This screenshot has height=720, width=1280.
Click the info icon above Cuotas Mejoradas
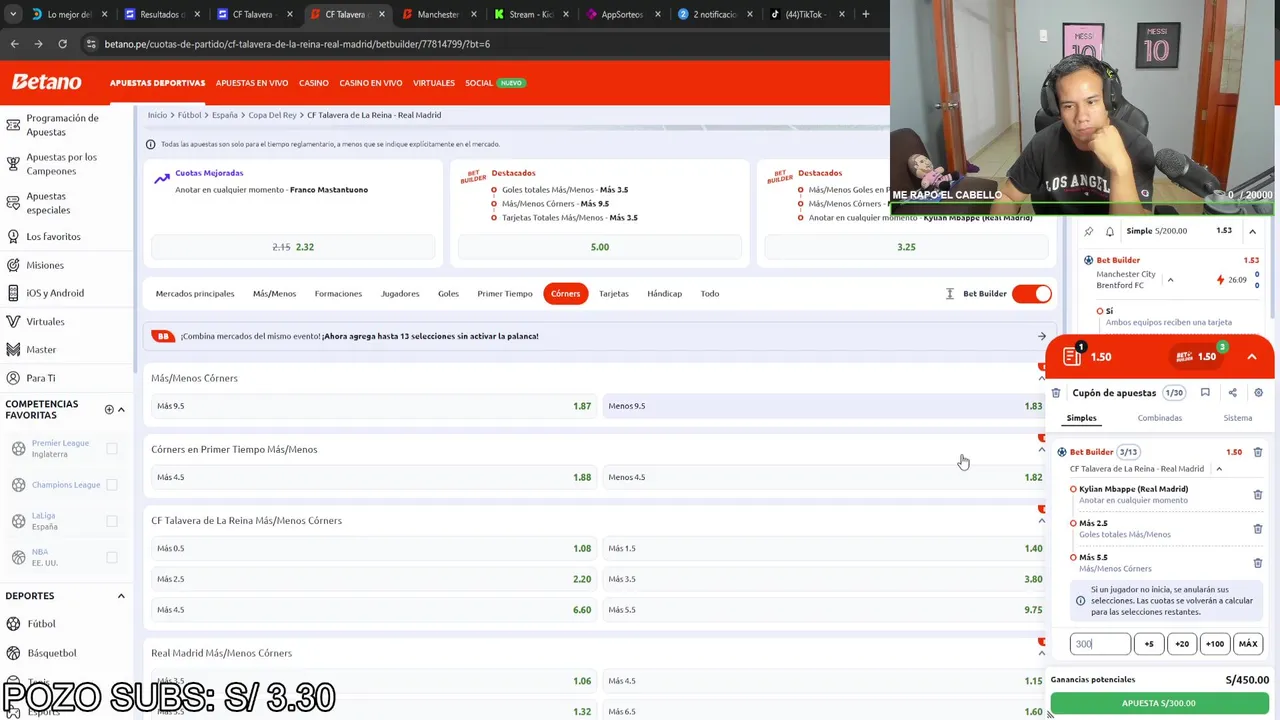point(151,144)
